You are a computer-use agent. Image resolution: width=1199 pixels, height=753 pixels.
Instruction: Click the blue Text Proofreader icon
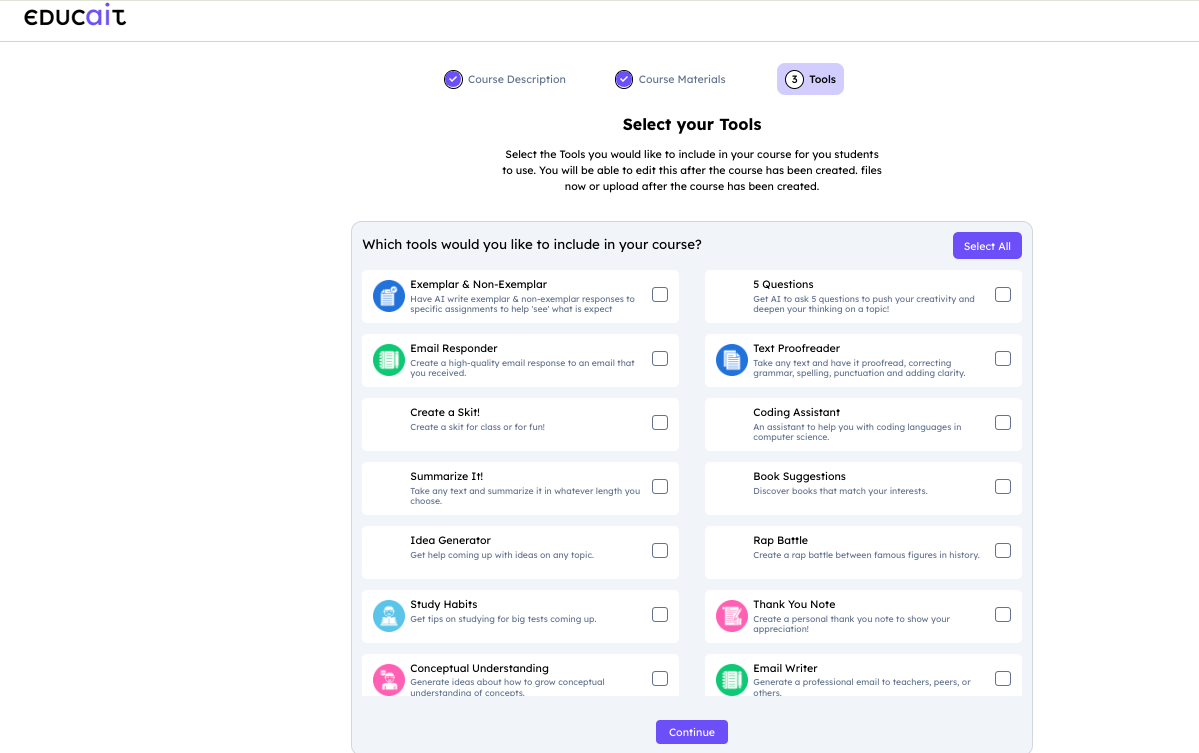(731, 360)
